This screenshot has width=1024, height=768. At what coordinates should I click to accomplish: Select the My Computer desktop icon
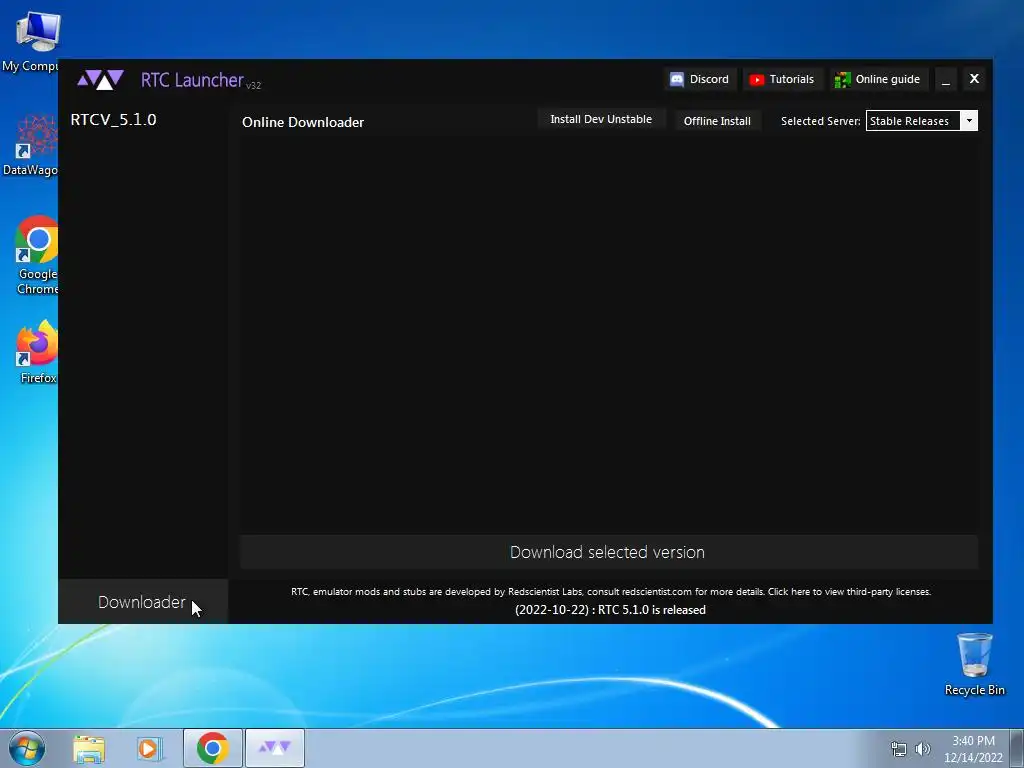(x=30, y=40)
